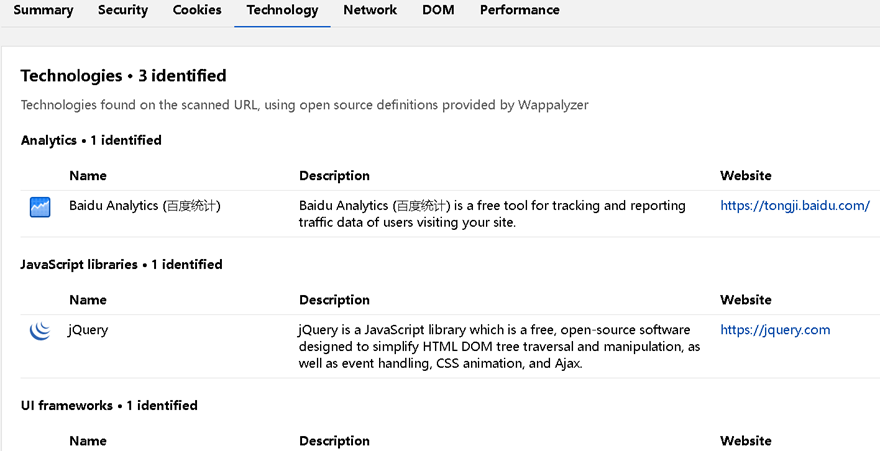Click the Baidu Analytics chart icon
The height and width of the screenshot is (451, 880).
tap(40, 207)
